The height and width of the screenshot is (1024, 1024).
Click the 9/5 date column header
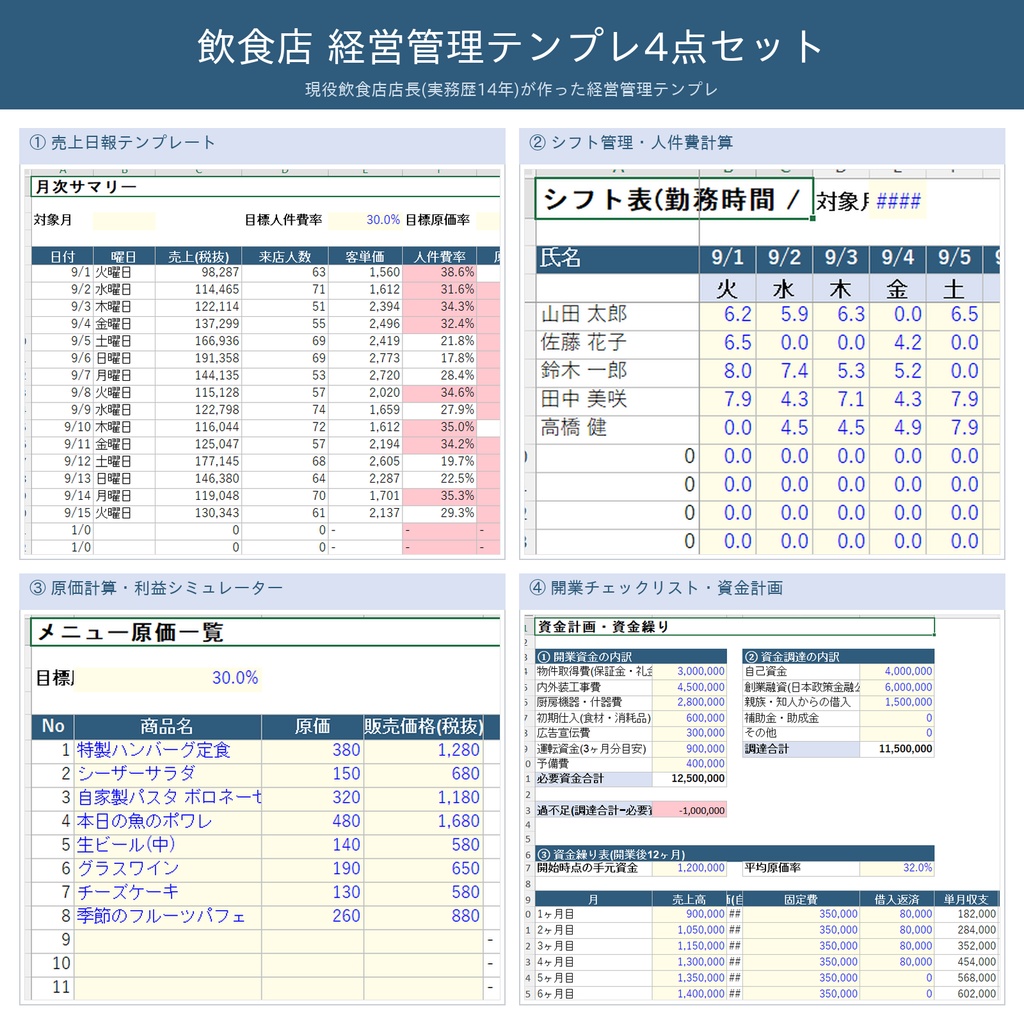[955, 259]
